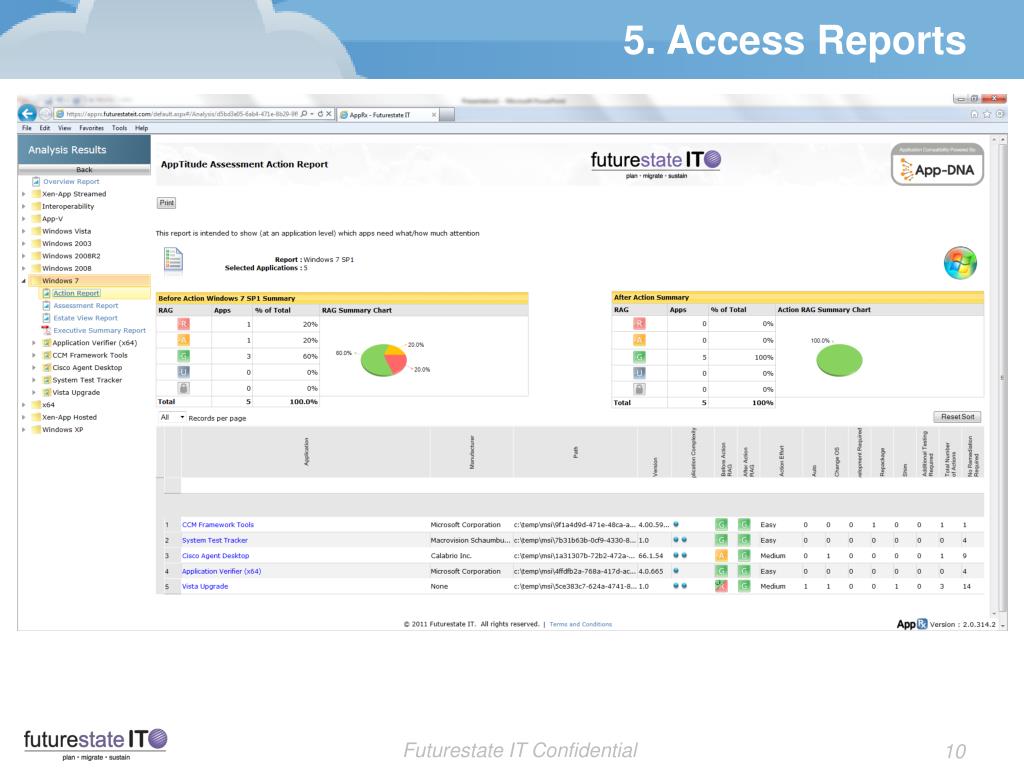Click the Assessment Report icon in sidebar
Image resolution: width=1024 pixels, height=768 pixels.
pyautogui.click(x=46, y=306)
